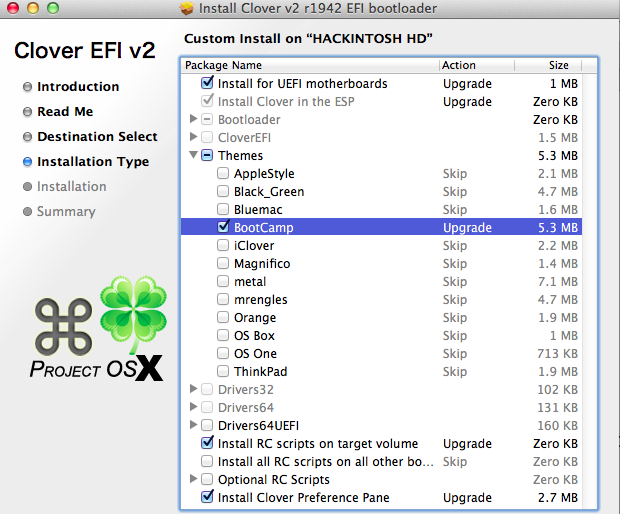Toggle Install for UEFI motherboards checkbox
Viewport: 620px width, 514px height.
pos(207,84)
